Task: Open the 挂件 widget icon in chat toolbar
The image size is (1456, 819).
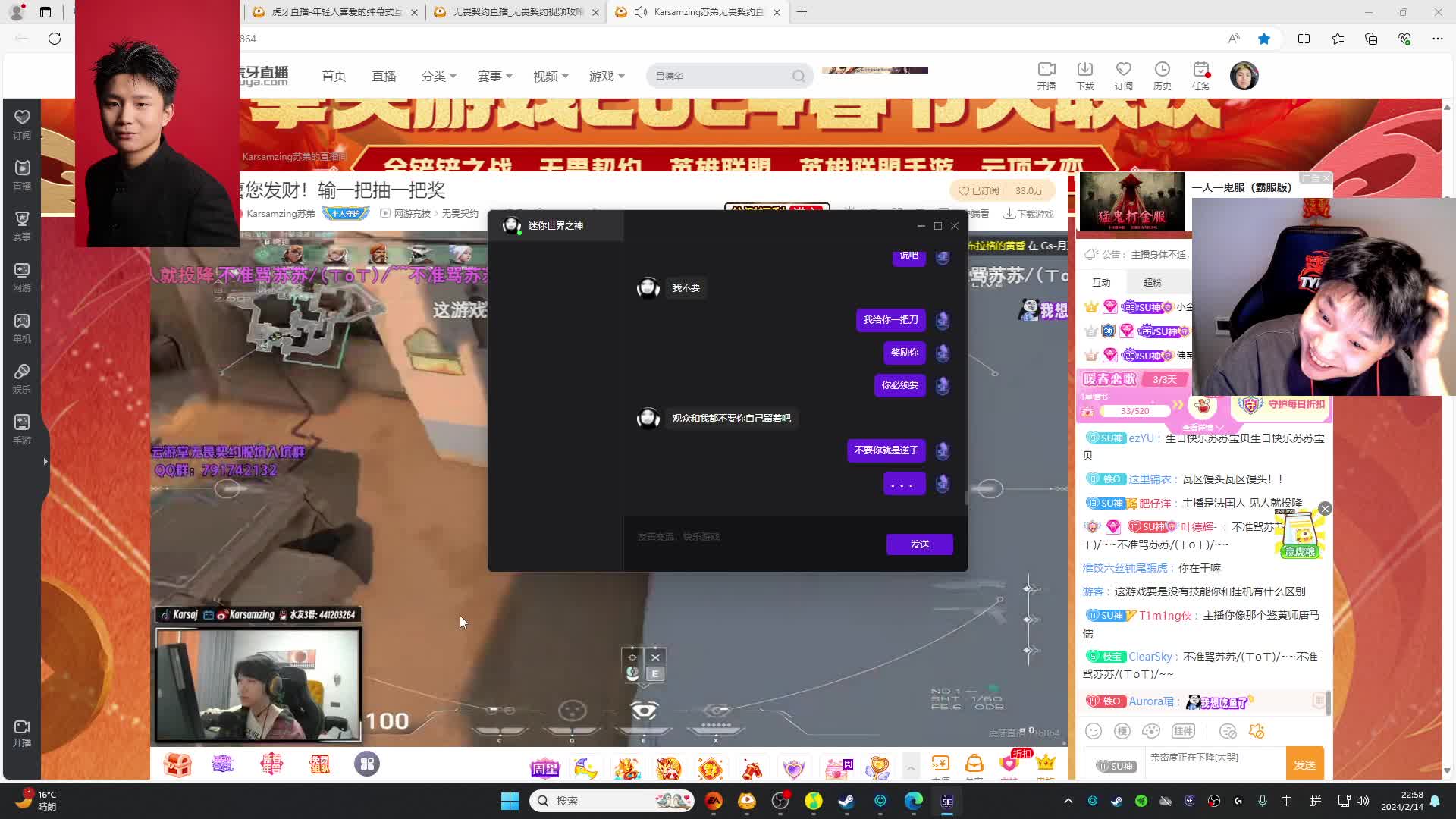Action: click(x=1183, y=731)
